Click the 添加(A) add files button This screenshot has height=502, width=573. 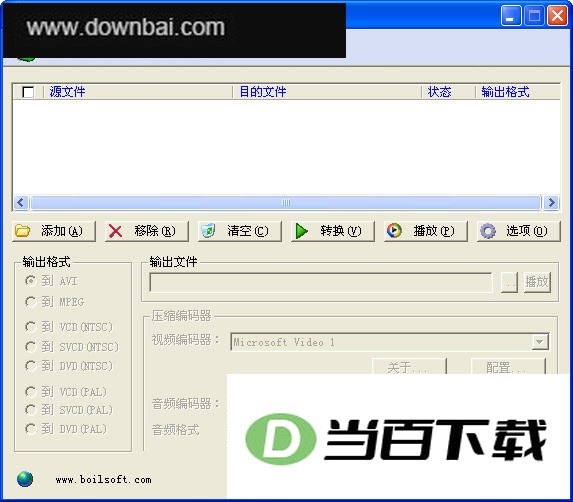coord(54,231)
